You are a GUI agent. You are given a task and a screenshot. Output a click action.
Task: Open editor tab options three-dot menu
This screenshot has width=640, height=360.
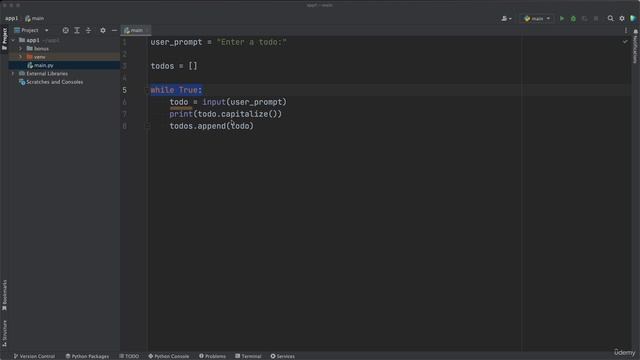point(626,30)
